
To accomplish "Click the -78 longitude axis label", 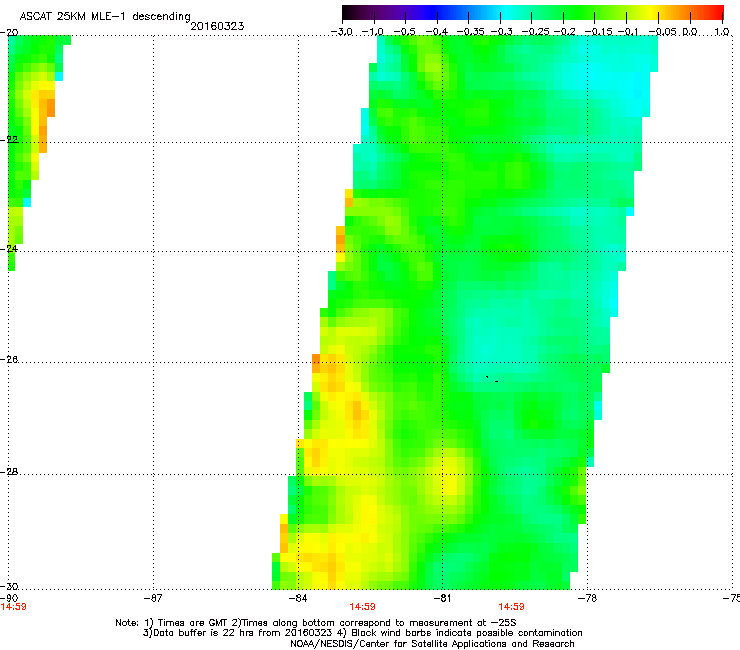I will click(x=587, y=598).
